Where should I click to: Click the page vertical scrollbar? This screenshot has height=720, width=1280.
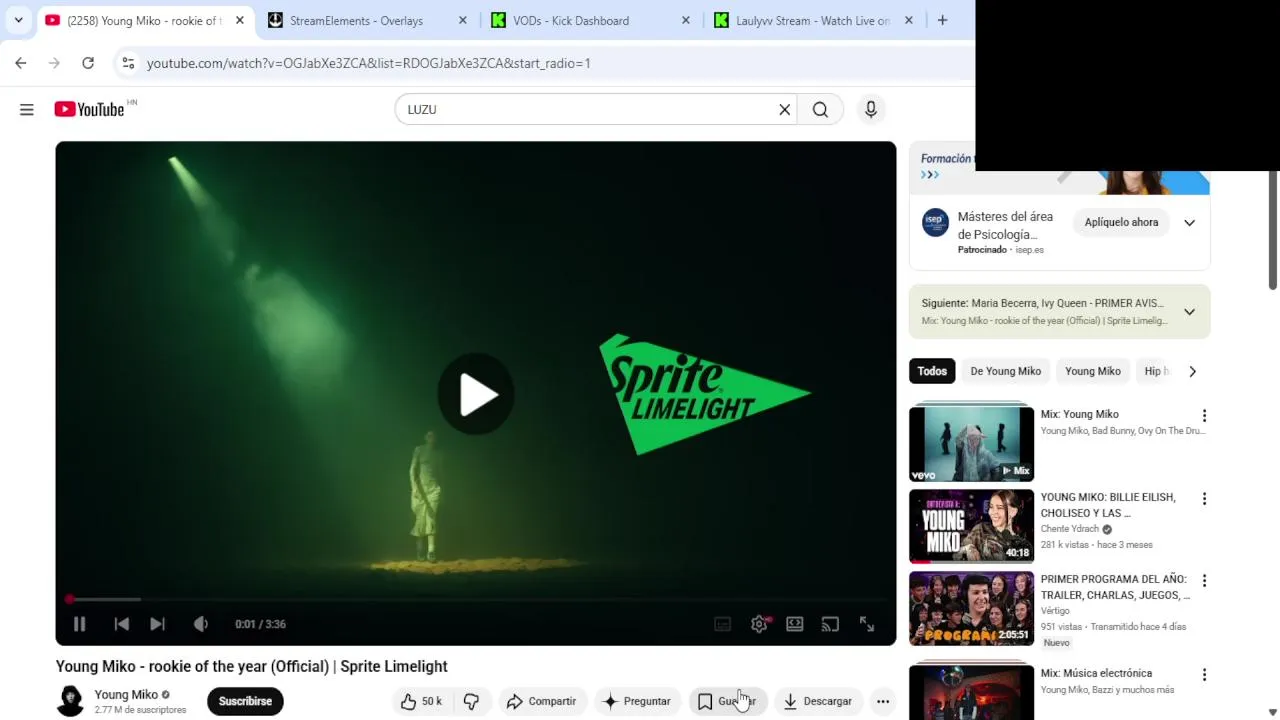pos(1273,230)
